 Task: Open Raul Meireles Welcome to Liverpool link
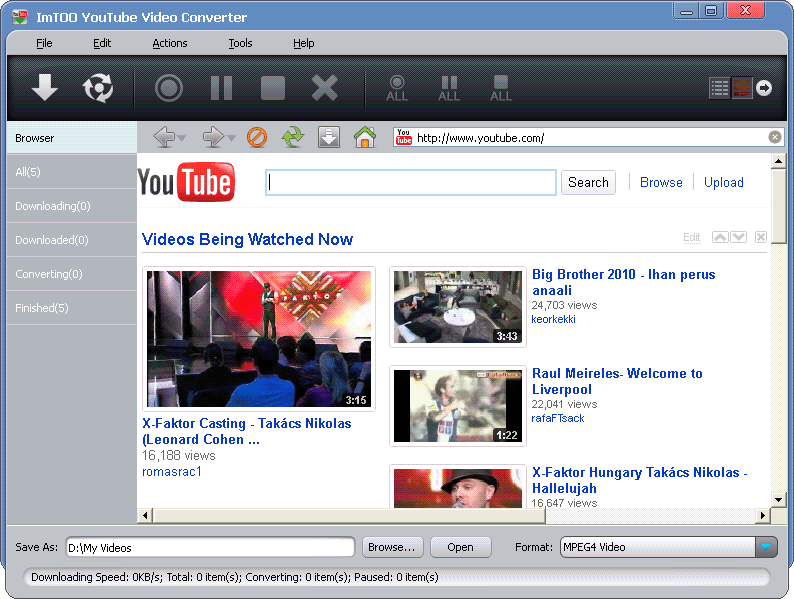tap(617, 381)
